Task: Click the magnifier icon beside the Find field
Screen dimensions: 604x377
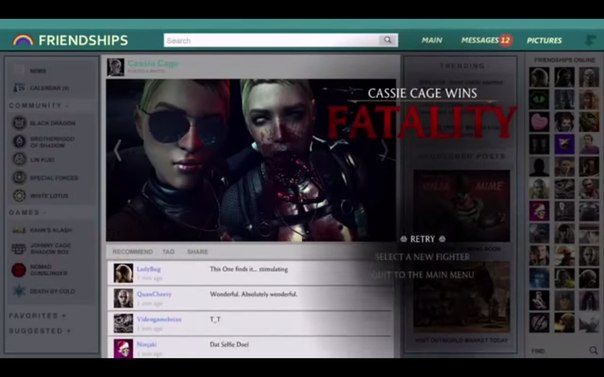Action: [x=593, y=350]
